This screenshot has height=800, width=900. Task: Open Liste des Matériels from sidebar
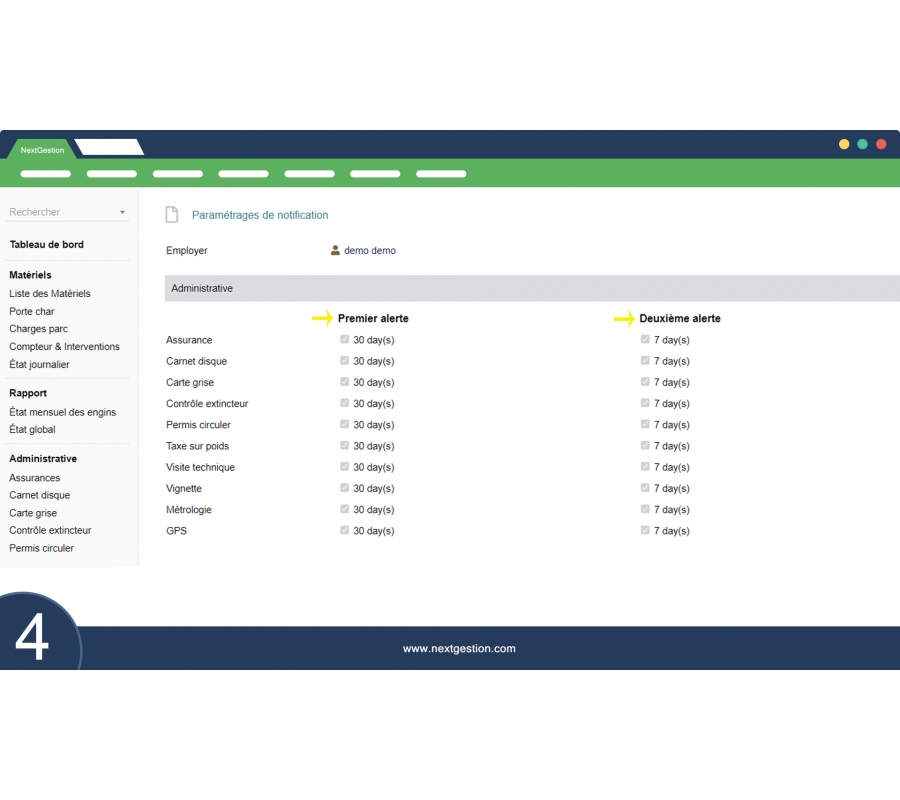(50, 294)
